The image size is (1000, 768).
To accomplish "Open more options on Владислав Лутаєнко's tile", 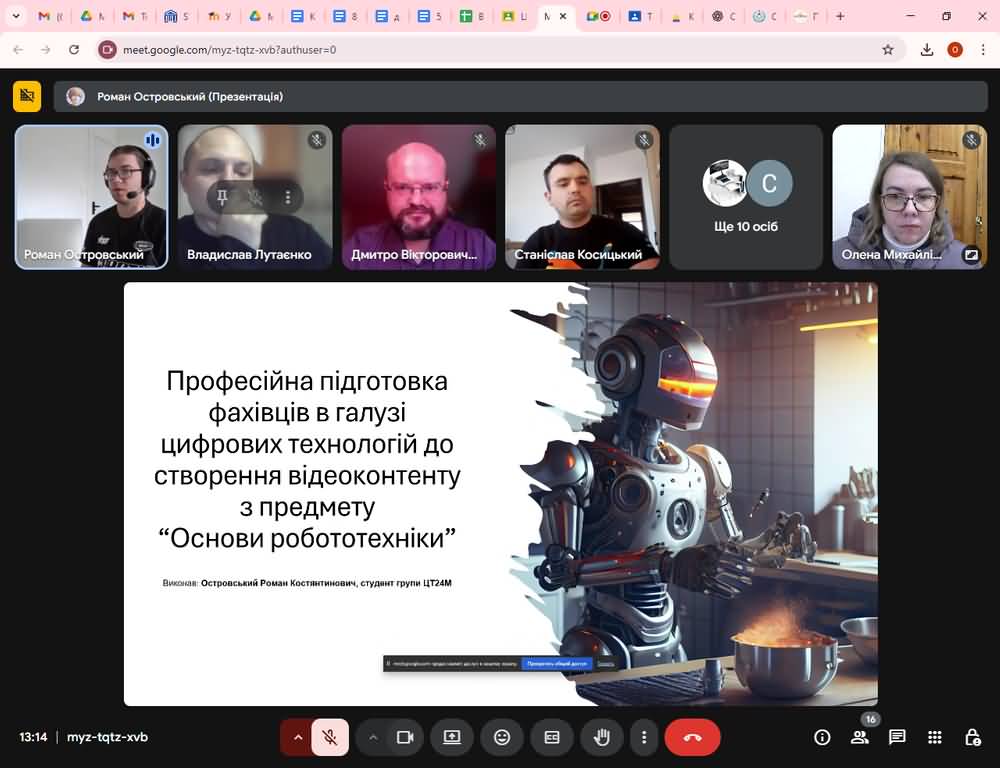I will click(x=288, y=197).
